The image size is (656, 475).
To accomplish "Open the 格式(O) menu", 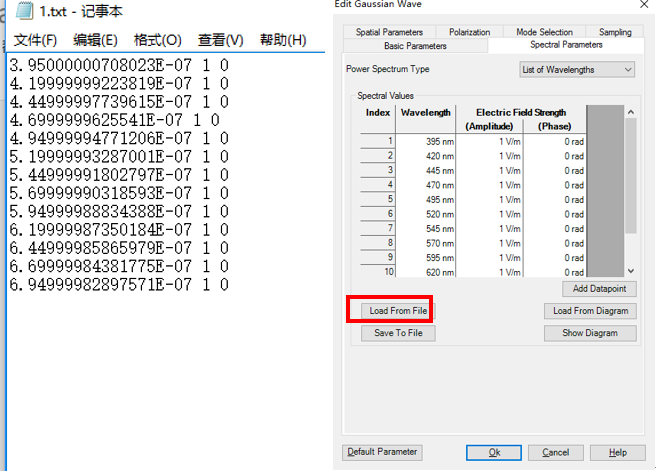I will [158, 40].
